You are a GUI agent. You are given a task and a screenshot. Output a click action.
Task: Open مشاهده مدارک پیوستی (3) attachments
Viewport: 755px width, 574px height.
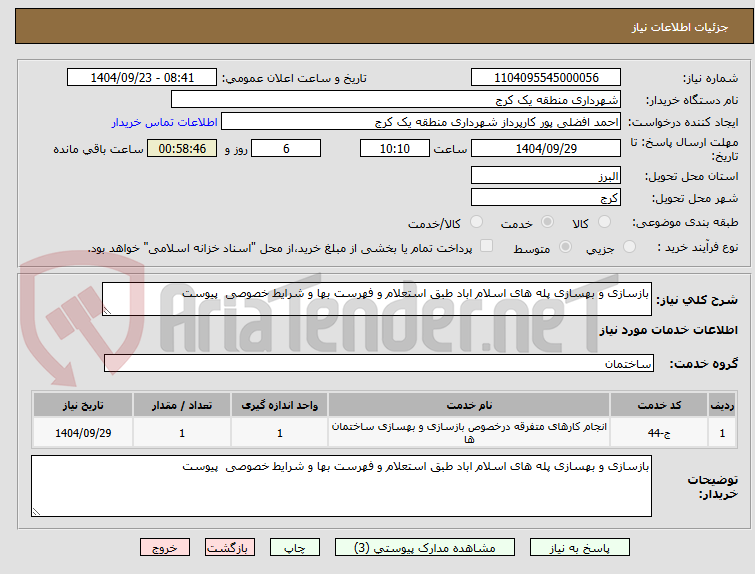(425, 548)
